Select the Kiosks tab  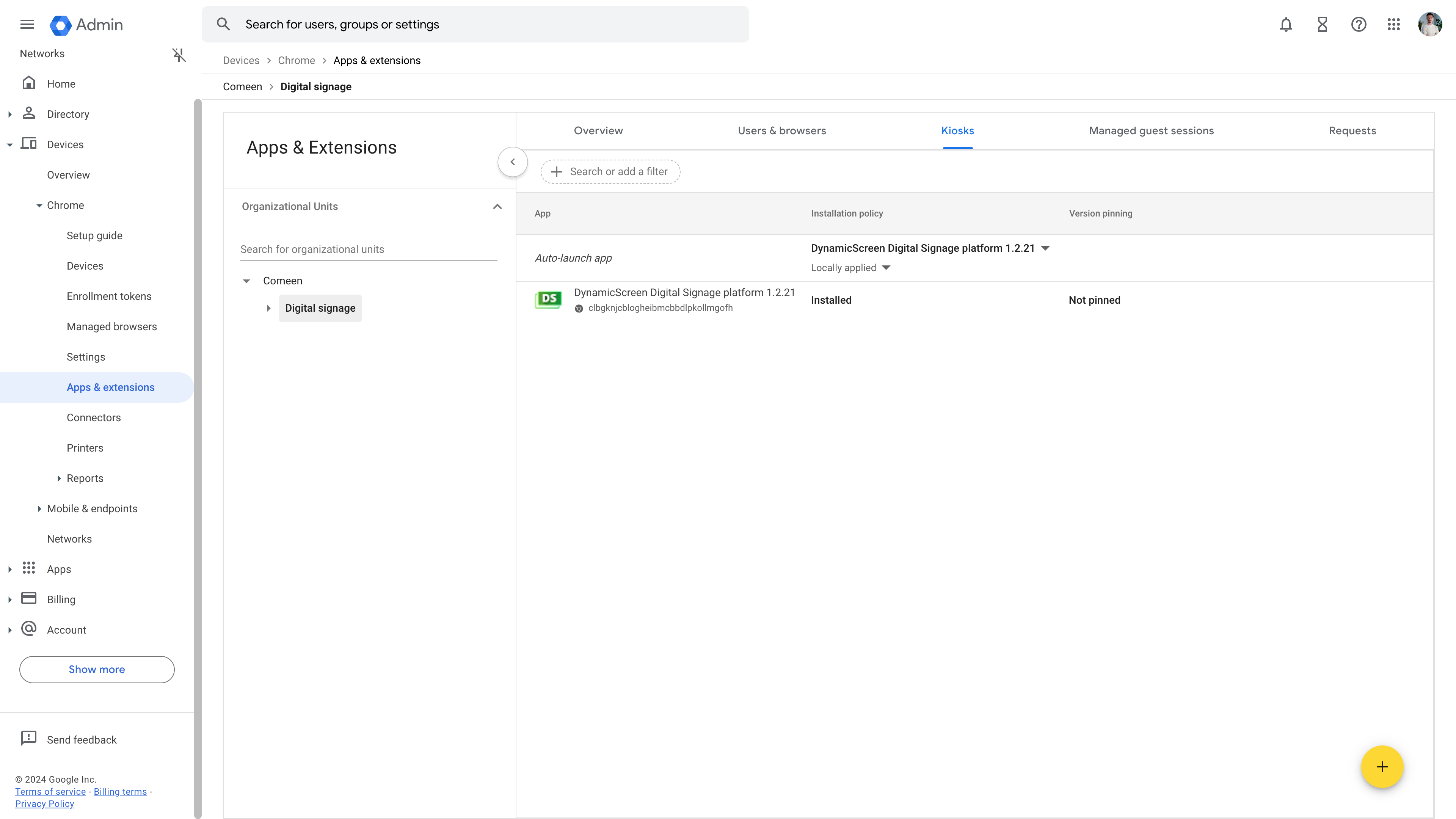click(x=957, y=130)
